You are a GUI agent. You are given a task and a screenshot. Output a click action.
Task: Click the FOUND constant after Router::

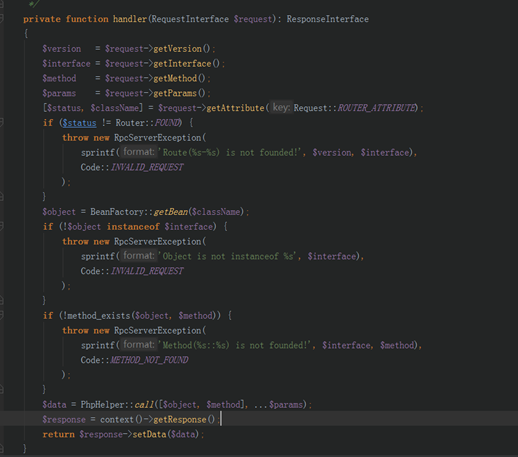point(168,123)
